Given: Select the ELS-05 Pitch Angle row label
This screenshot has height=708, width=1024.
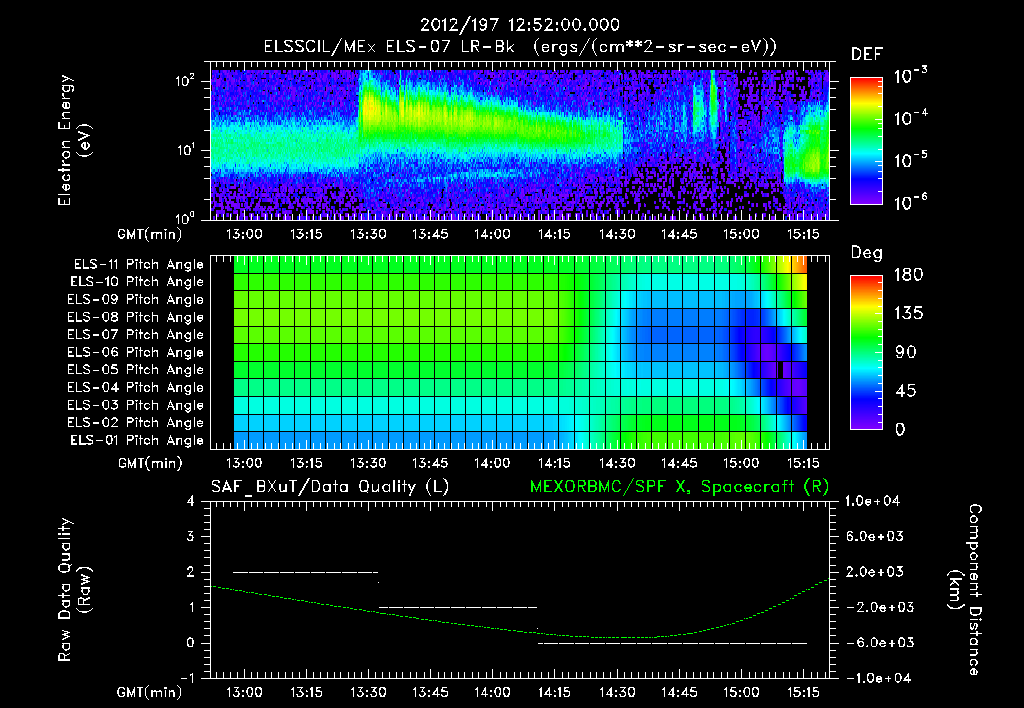Looking at the screenshot, I should (x=136, y=370).
